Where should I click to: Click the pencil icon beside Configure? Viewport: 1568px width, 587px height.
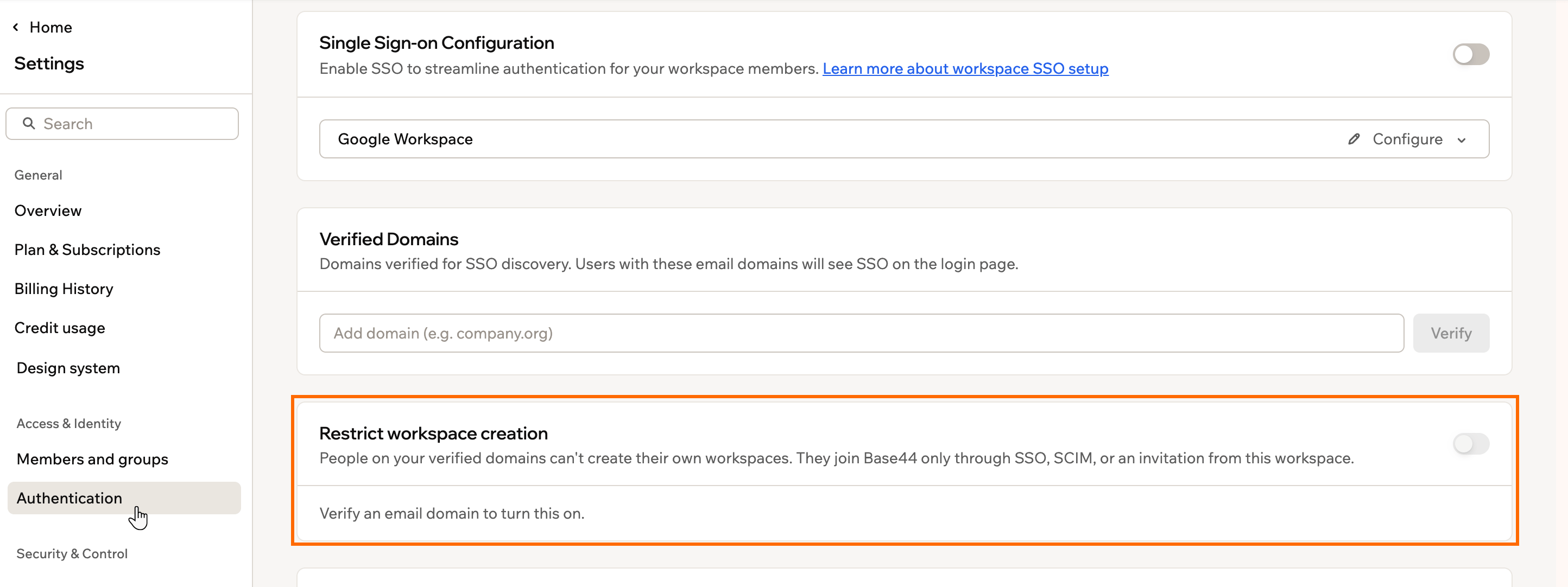[x=1353, y=139]
